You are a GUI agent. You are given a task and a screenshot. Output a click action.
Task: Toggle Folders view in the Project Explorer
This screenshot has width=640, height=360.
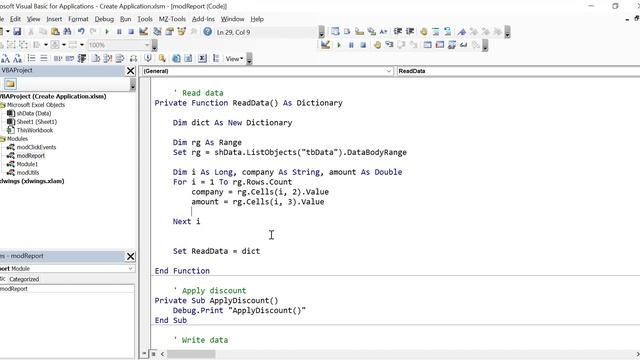coord(10,84)
